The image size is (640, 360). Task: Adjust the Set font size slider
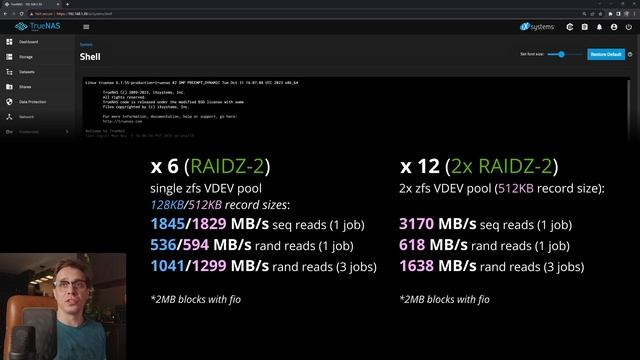[x=565, y=54]
